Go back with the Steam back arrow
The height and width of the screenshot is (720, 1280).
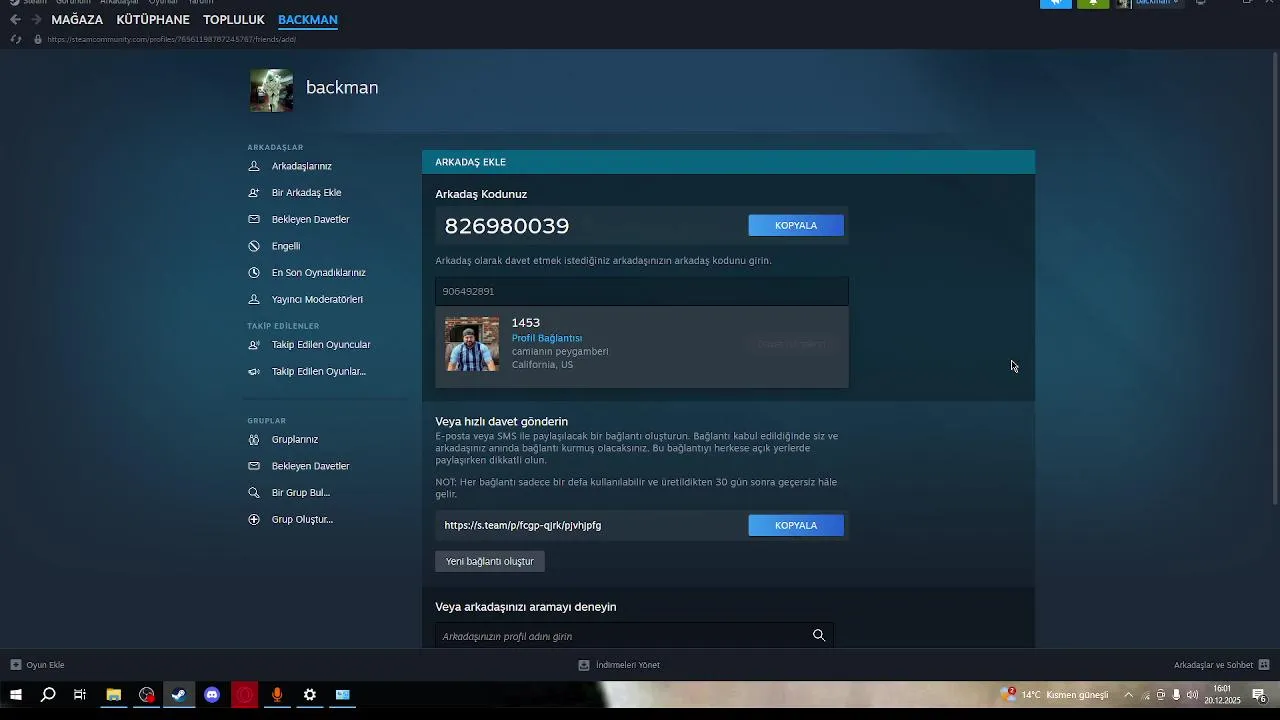[15, 19]
